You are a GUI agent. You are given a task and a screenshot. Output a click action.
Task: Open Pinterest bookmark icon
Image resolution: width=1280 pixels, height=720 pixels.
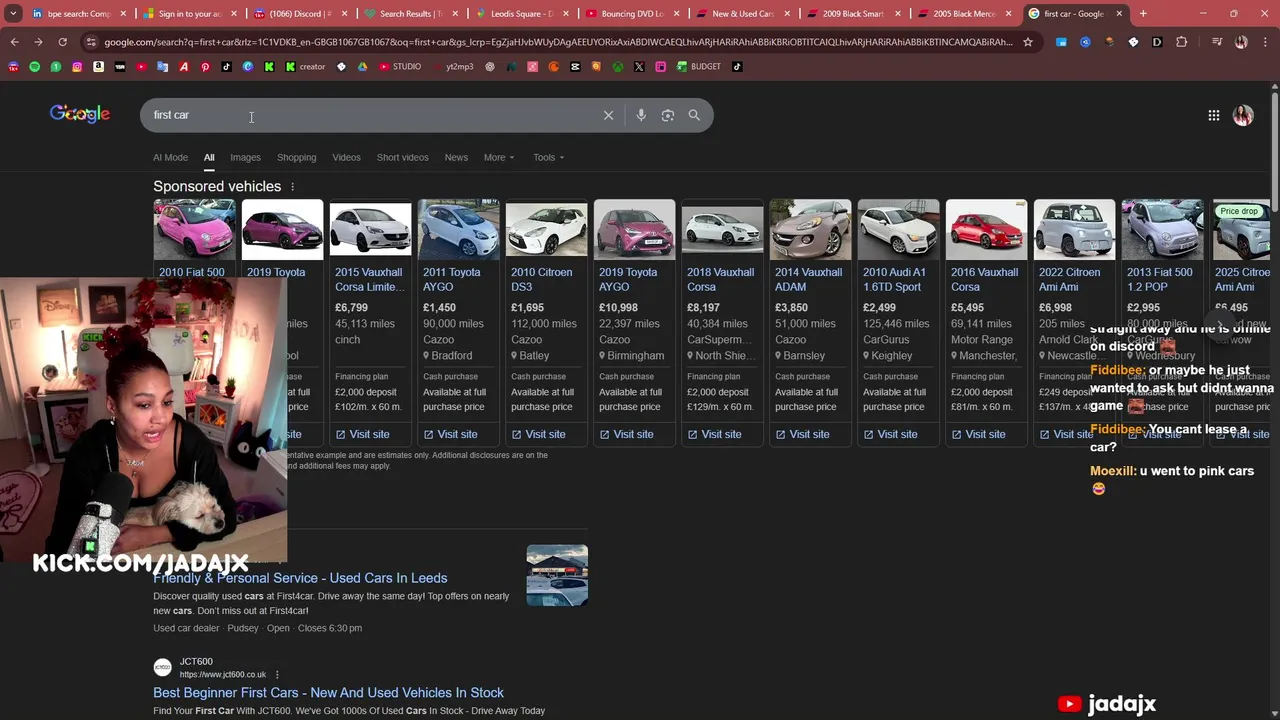coord(205,66)
